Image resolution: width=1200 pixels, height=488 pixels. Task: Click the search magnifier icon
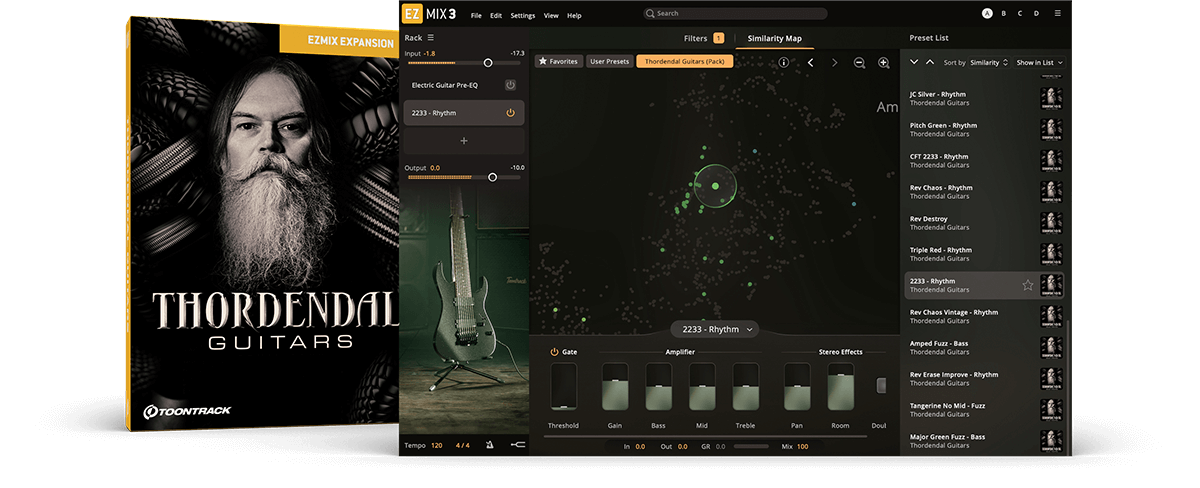[650, 14]
